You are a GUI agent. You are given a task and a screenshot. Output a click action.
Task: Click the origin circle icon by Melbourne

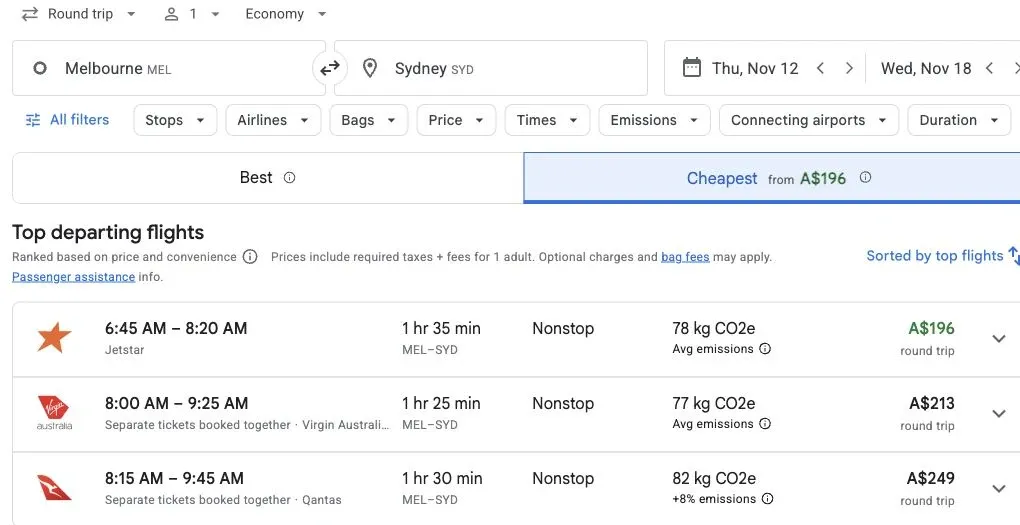40,68
